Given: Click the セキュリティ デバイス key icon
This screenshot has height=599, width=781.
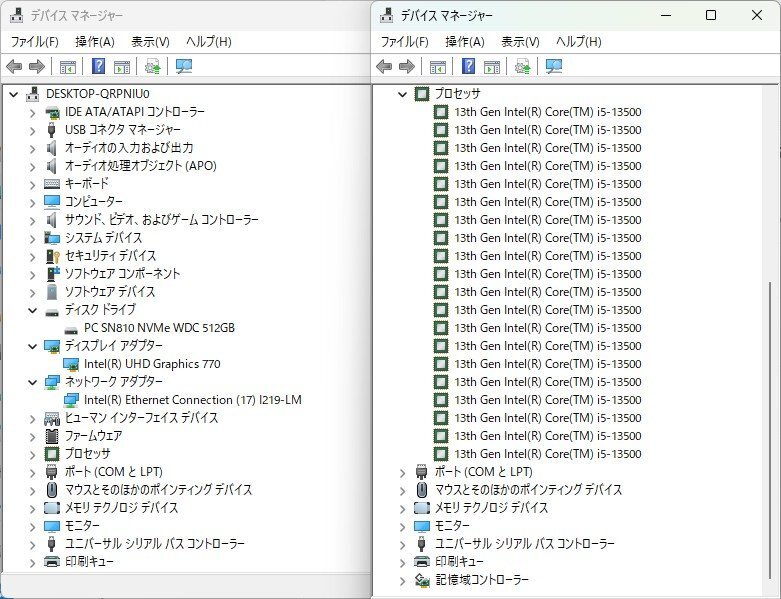Looking at the screenshot, I should (52, 256).
